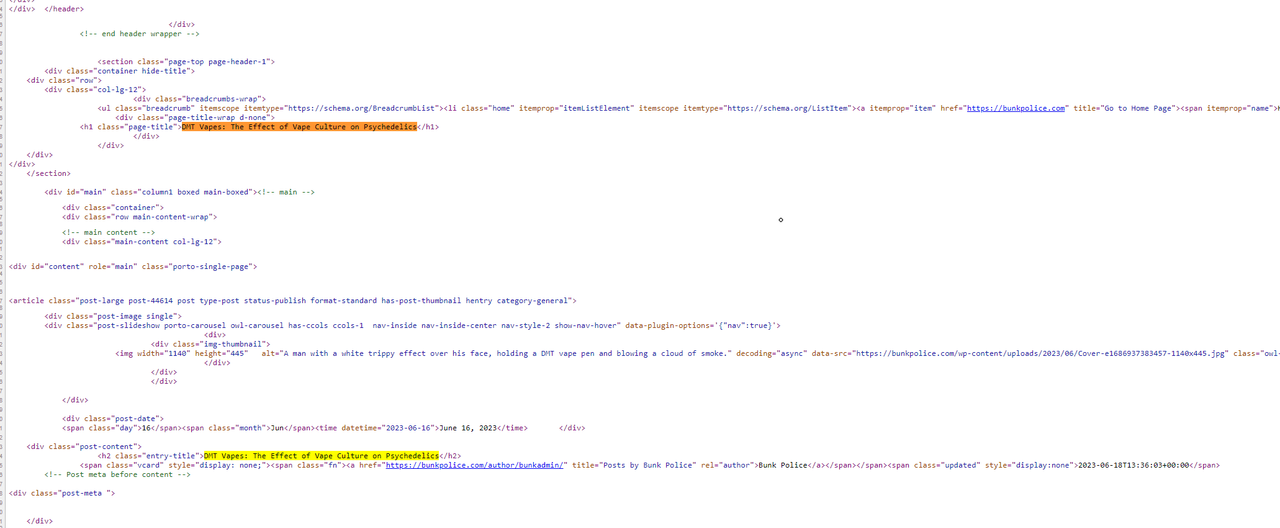Click the article 'post-large post-44614' tag

click(292, 300)
